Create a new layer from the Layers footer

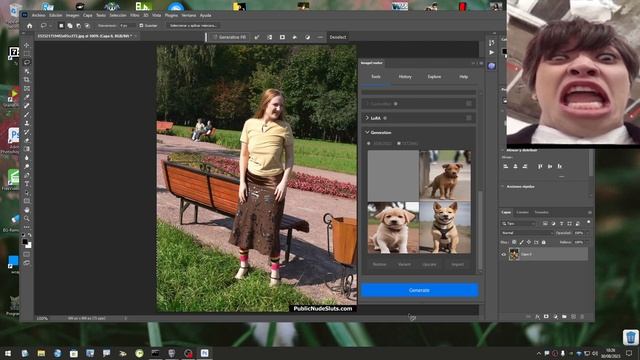tap(573, 316)
